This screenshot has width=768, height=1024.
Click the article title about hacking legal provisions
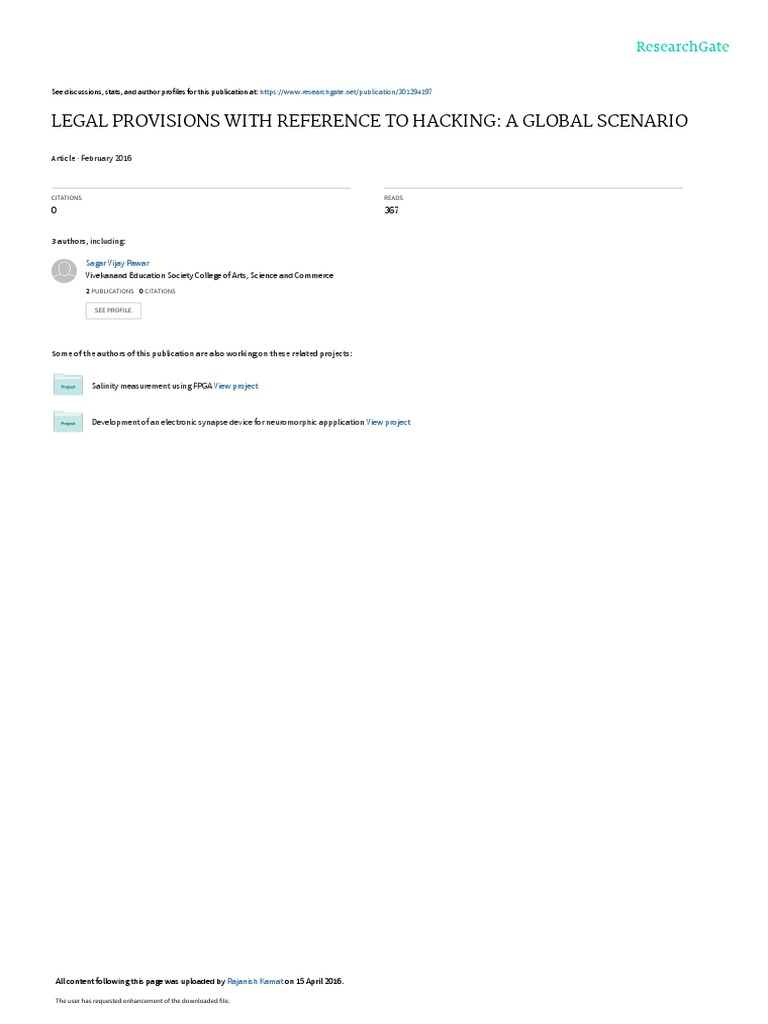click(369, 121)
